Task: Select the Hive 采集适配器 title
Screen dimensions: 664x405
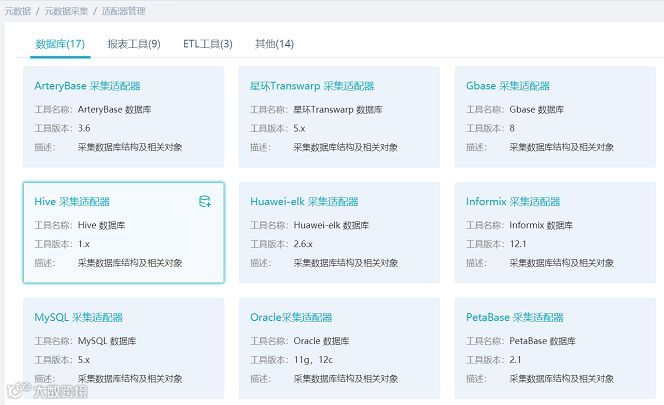Action: (x=72, y=202)
